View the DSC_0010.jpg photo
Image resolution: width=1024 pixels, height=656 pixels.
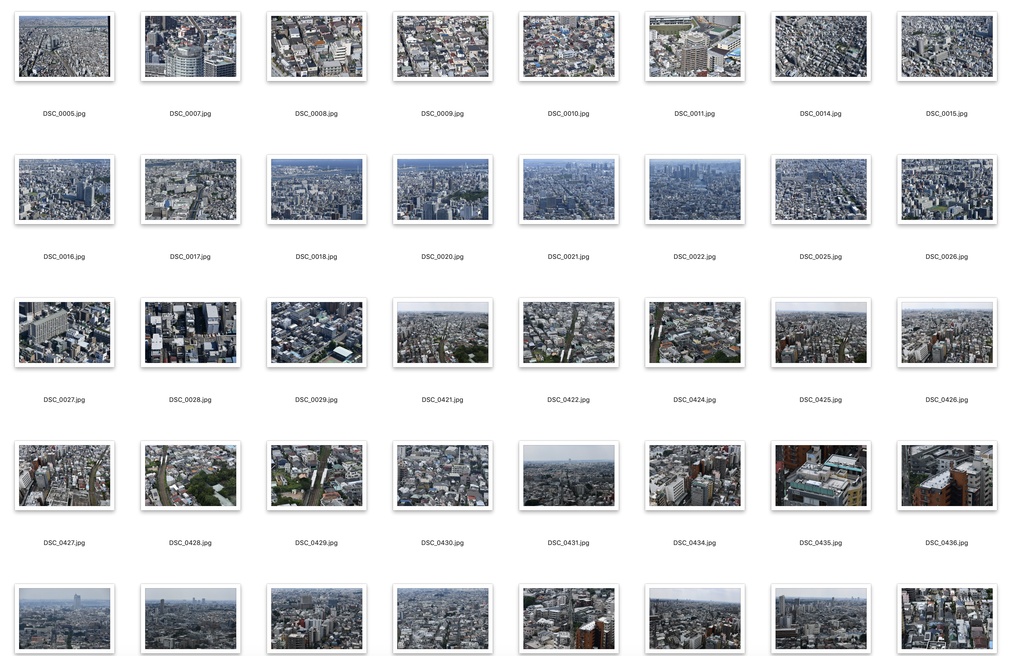pyautogui.click(x=568, y=46)
